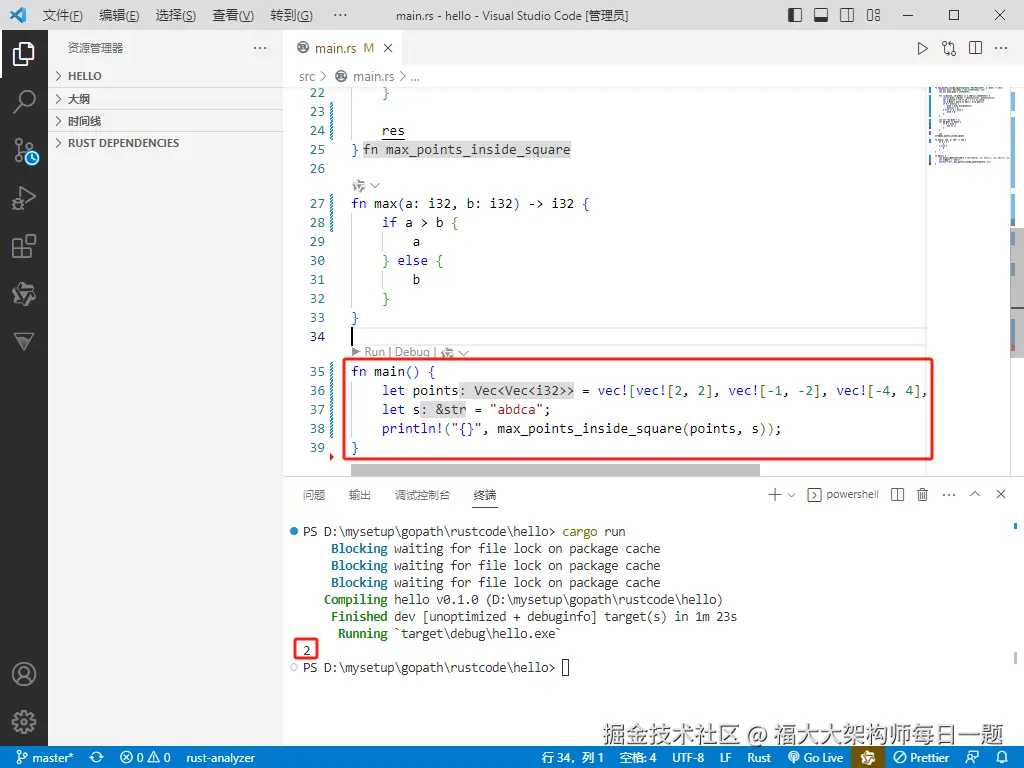Viewport: 1024px width, 768px height.
Task: Close the terminal panel
Action: 1000,494
